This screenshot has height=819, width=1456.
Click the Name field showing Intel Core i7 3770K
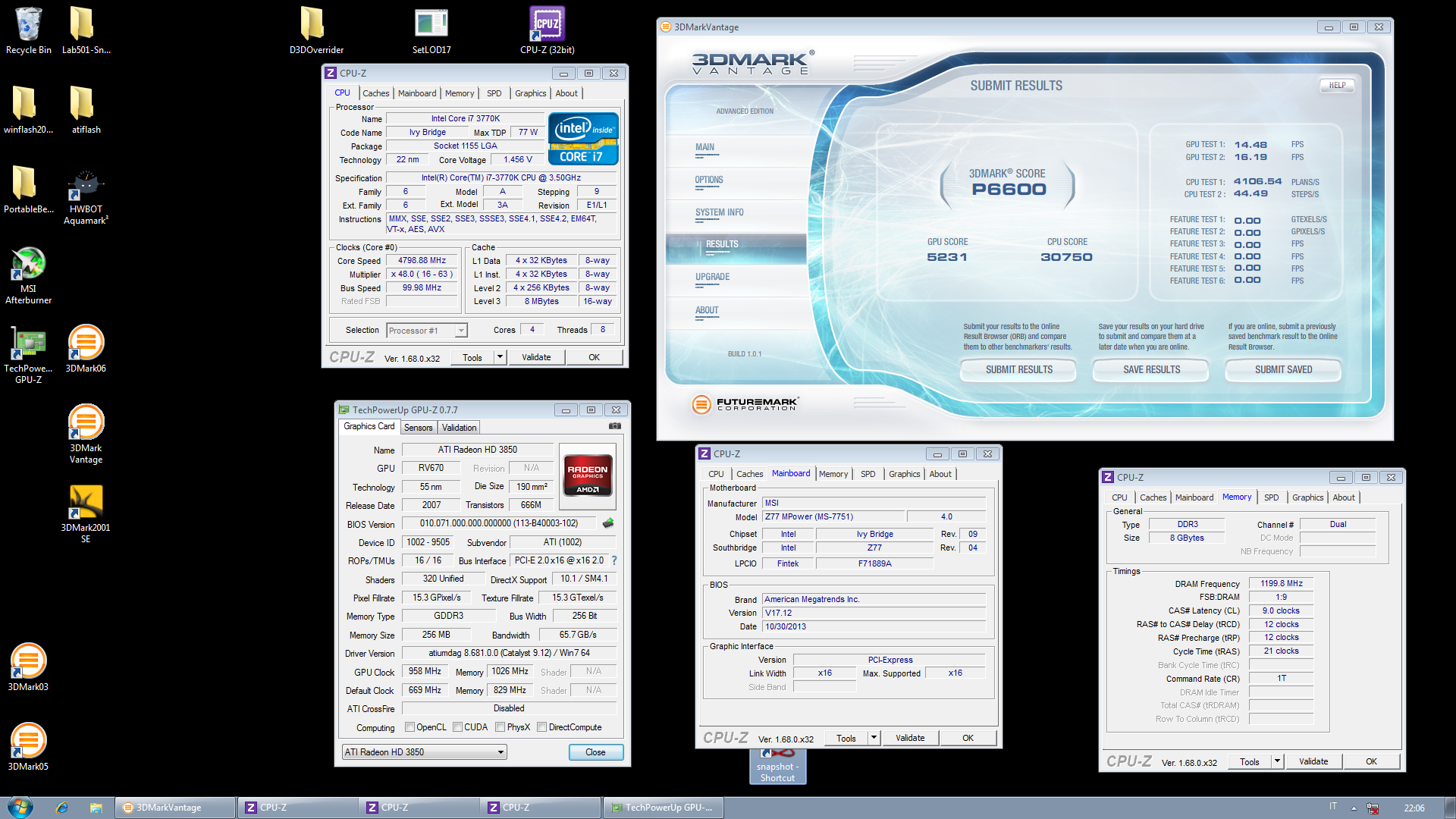465,118
